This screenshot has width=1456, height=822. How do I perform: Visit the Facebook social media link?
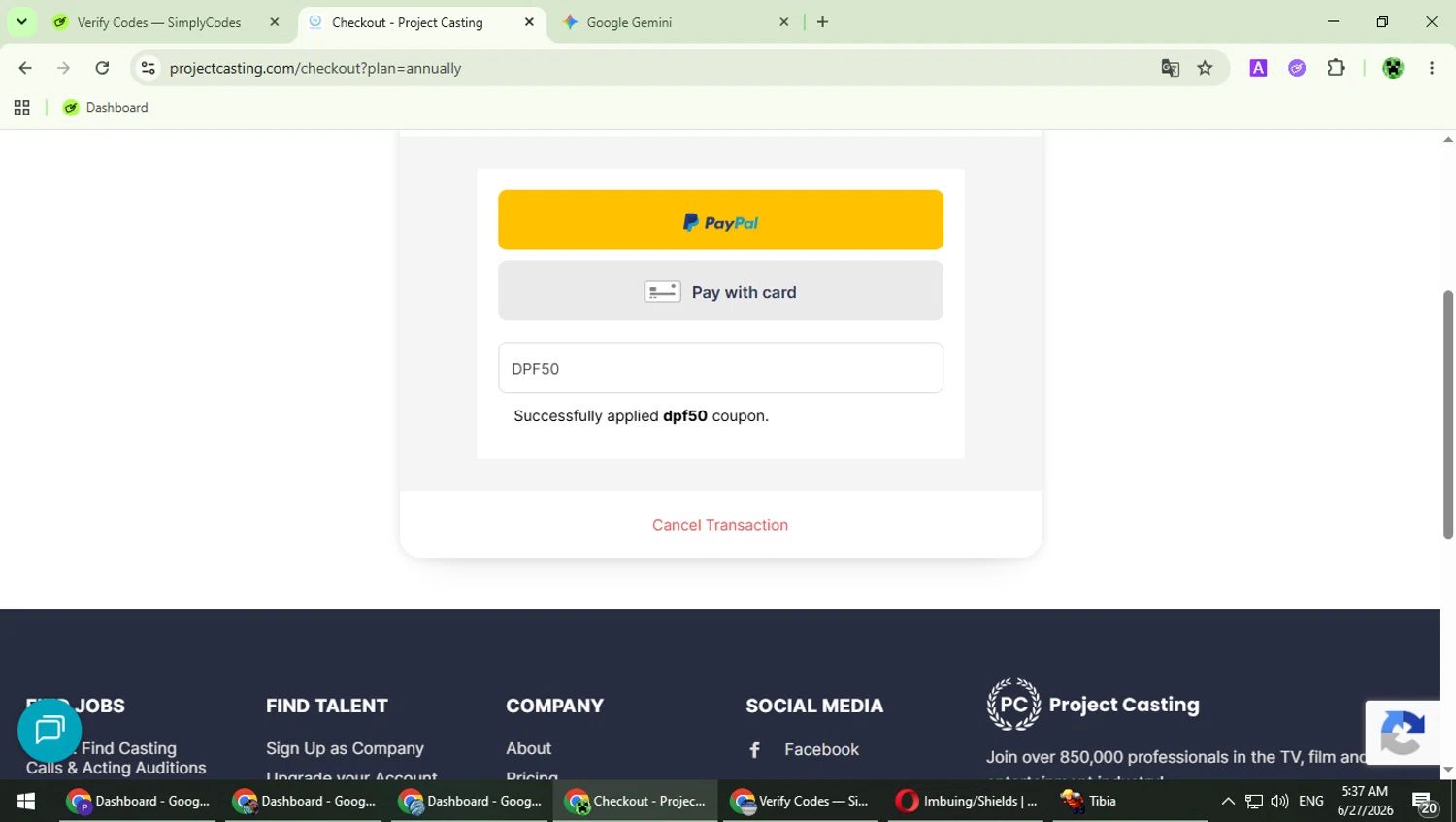821,749
